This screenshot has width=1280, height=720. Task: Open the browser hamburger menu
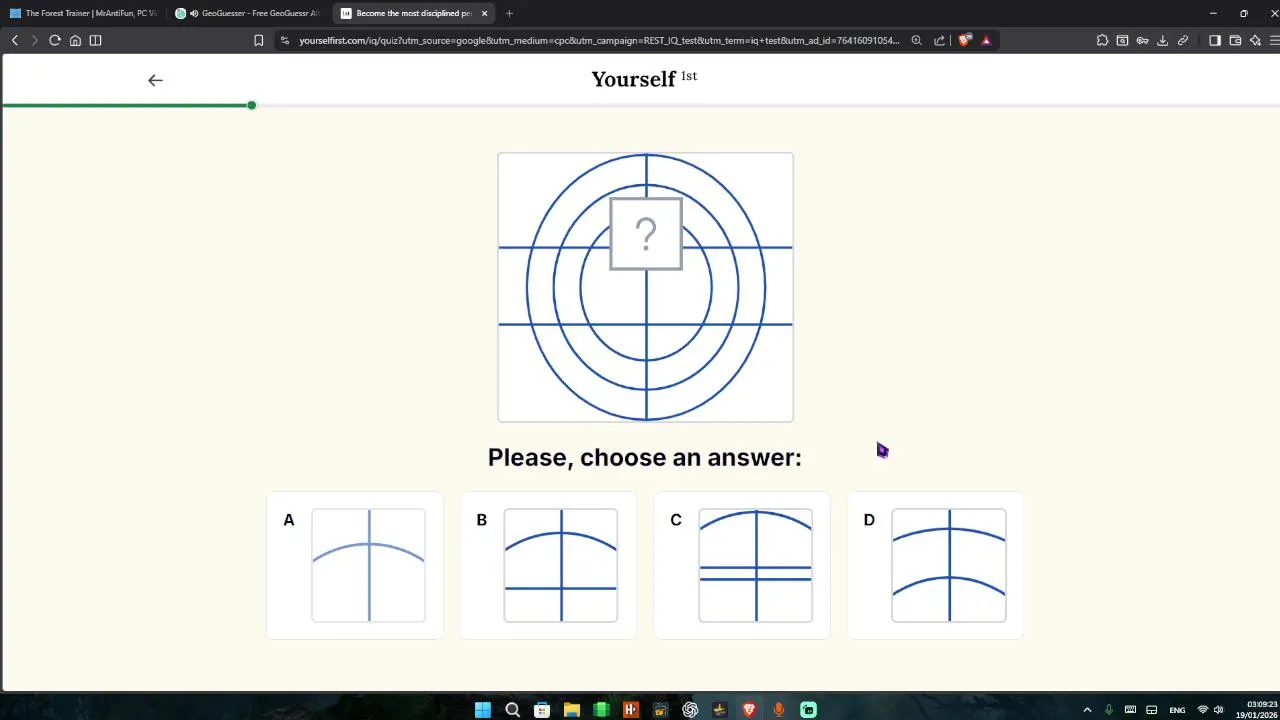point(1275,40)
